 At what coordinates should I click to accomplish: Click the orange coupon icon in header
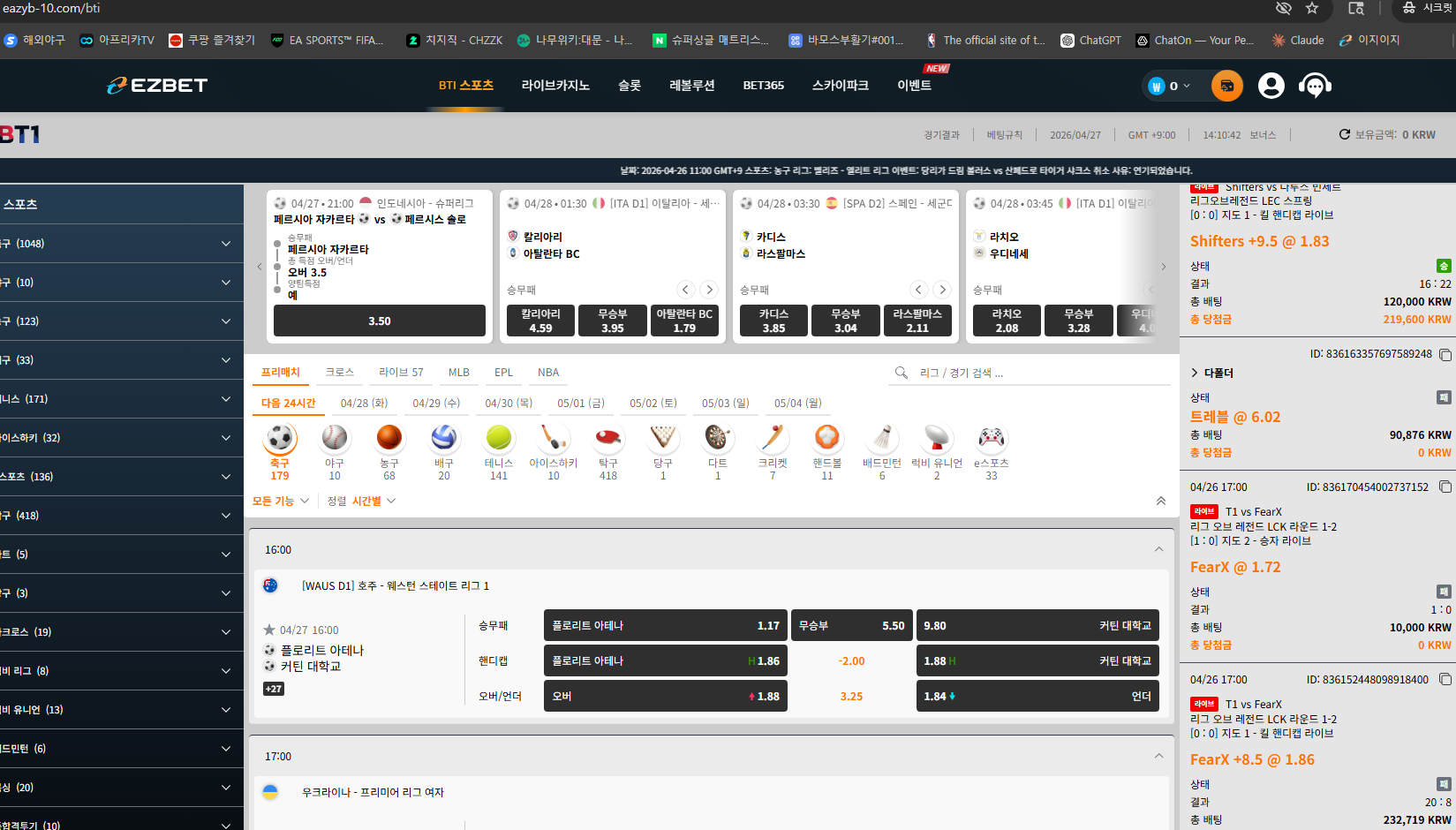tap(1226, 86)
